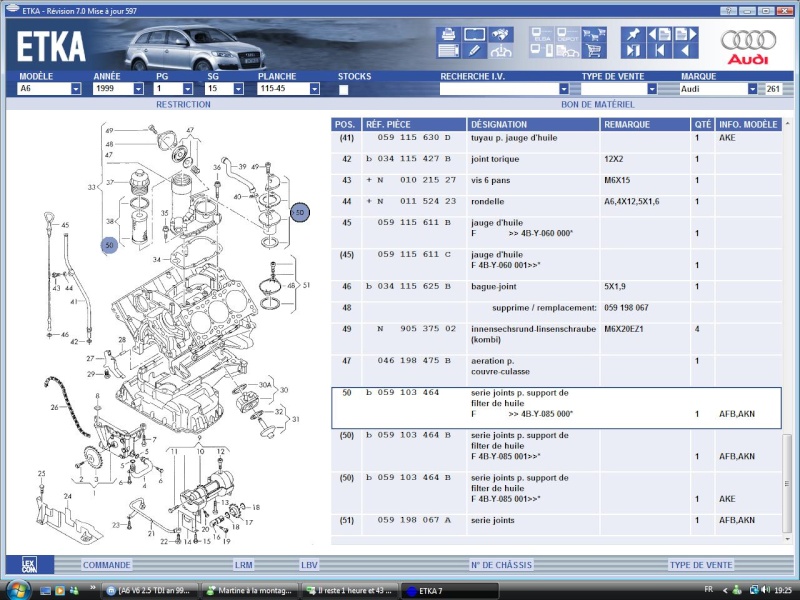Click the empty frame screen icon
800x600 pixels.
(474, 35)
